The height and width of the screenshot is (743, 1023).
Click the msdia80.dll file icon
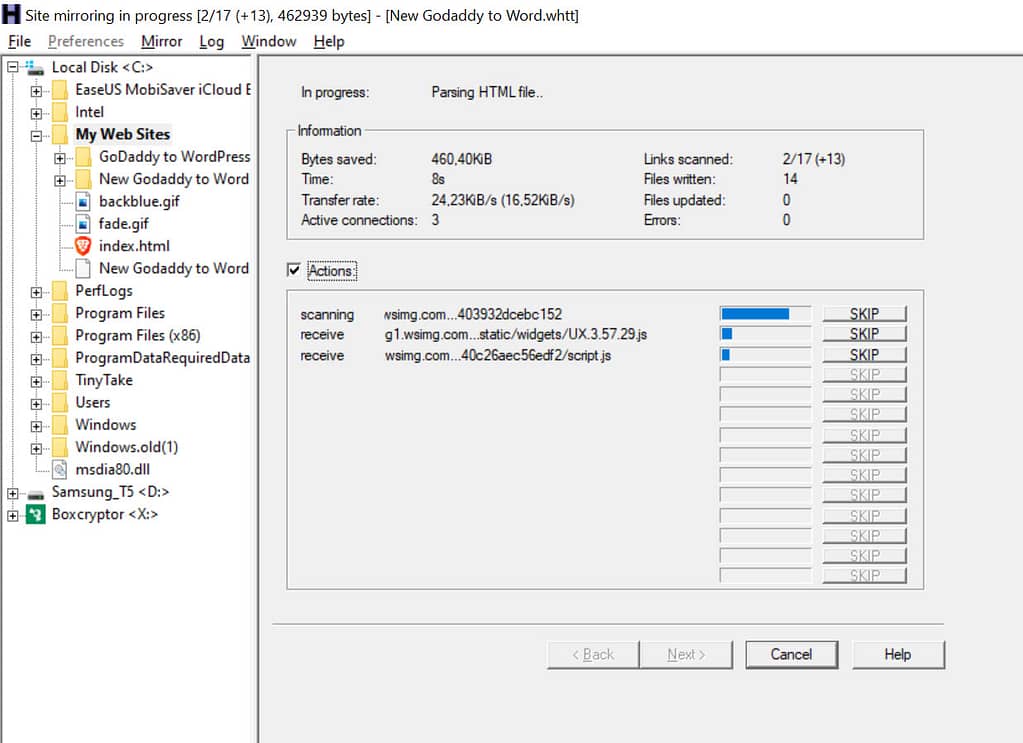[x=60, y=469]
